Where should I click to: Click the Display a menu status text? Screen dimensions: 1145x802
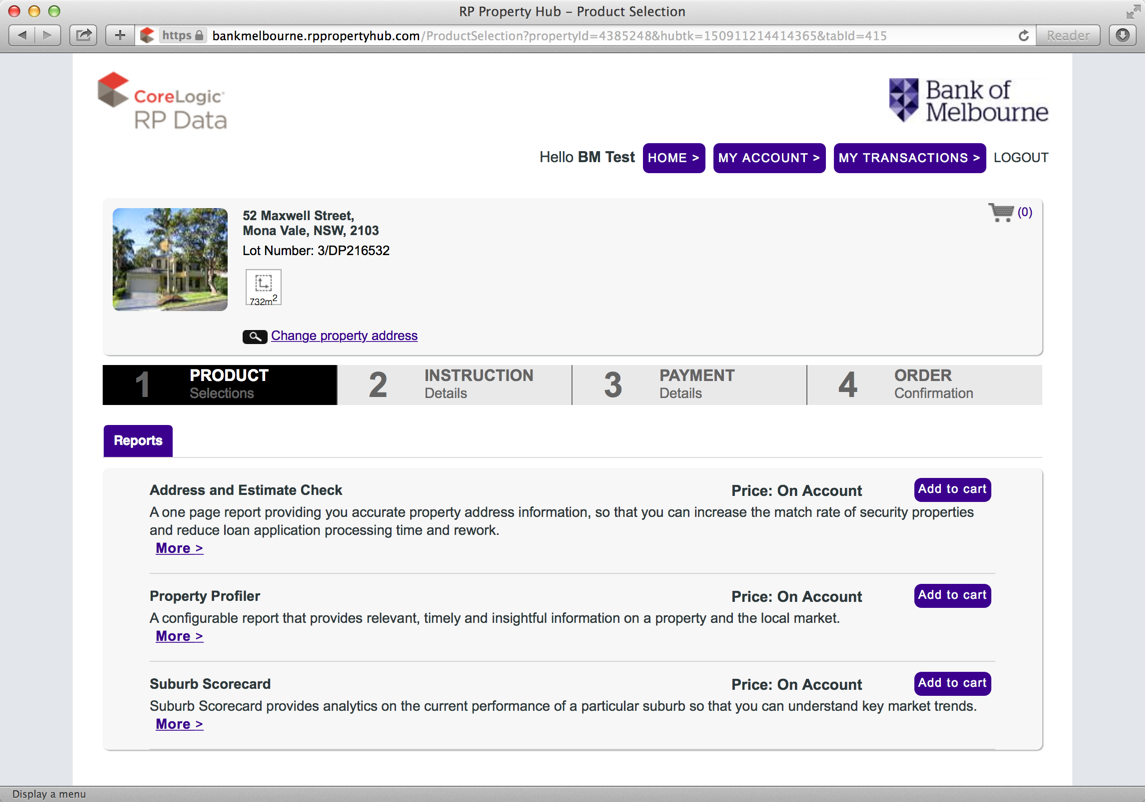point(49,794)
